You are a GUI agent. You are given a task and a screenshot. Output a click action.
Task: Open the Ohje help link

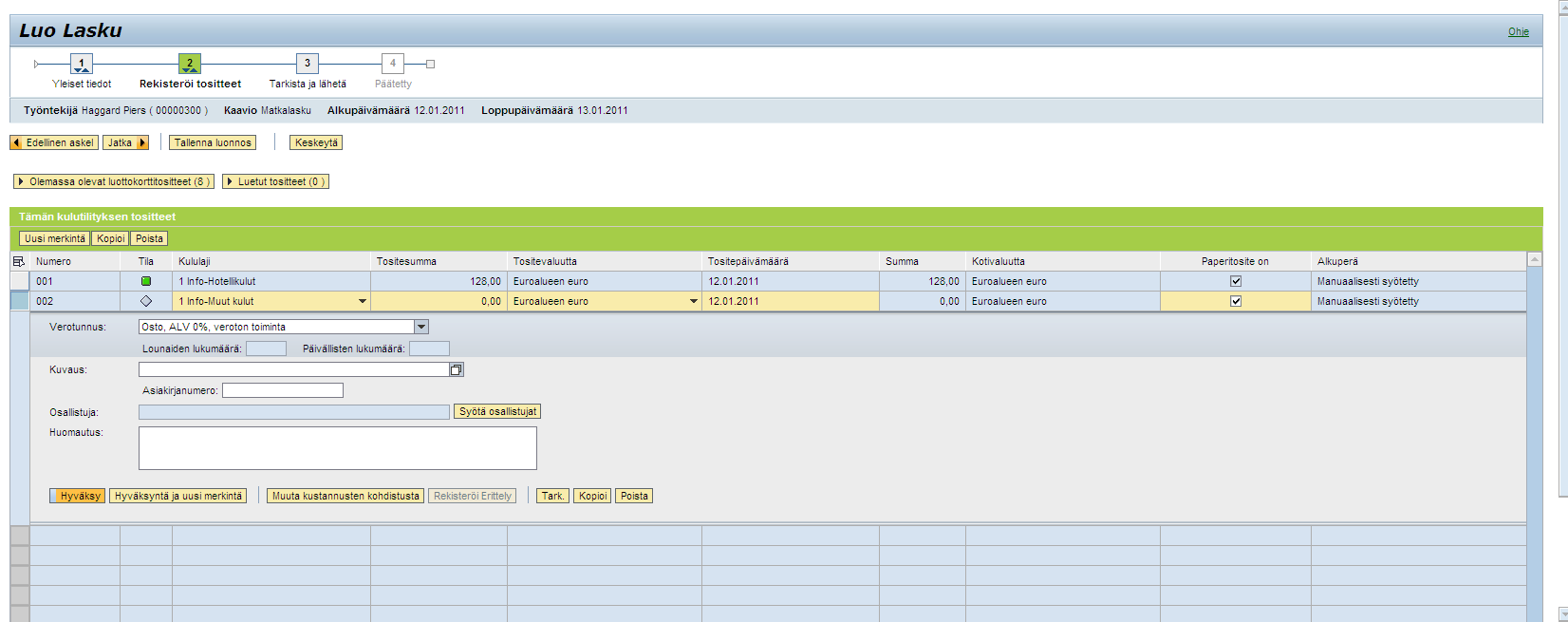[x=1518, y=31]
